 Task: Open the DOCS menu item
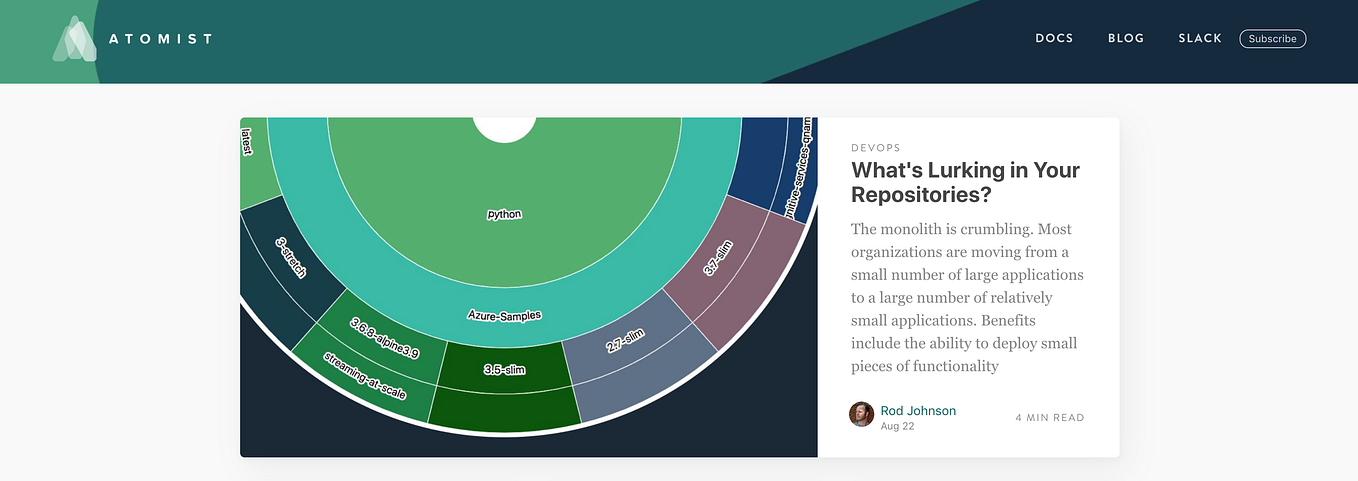point(1054,38)
